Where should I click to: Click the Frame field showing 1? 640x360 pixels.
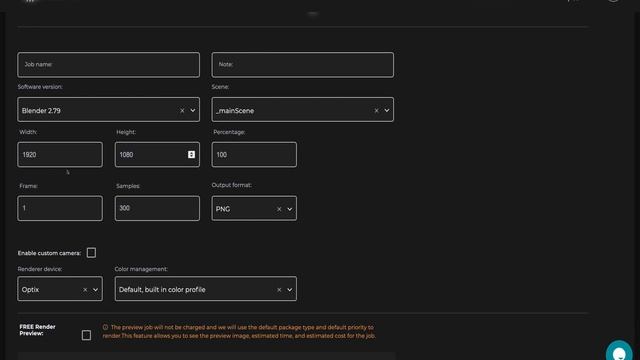click(60, 208)
